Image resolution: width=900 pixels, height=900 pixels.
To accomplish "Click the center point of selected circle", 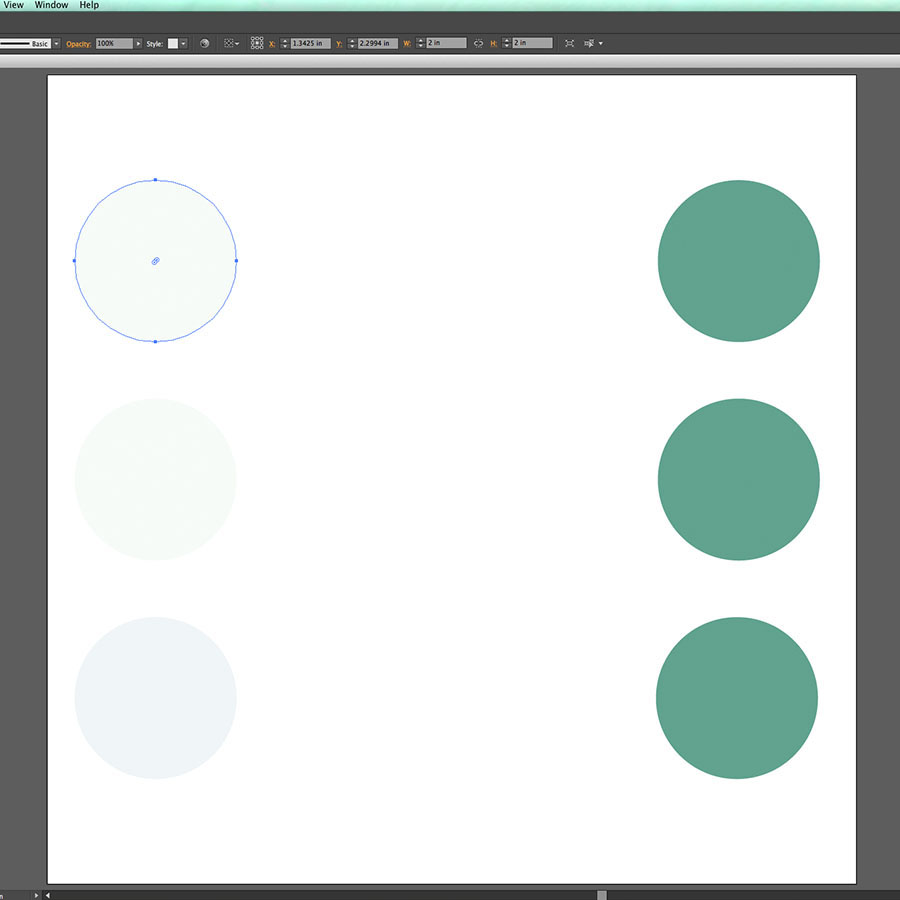I will pos(155,261).
